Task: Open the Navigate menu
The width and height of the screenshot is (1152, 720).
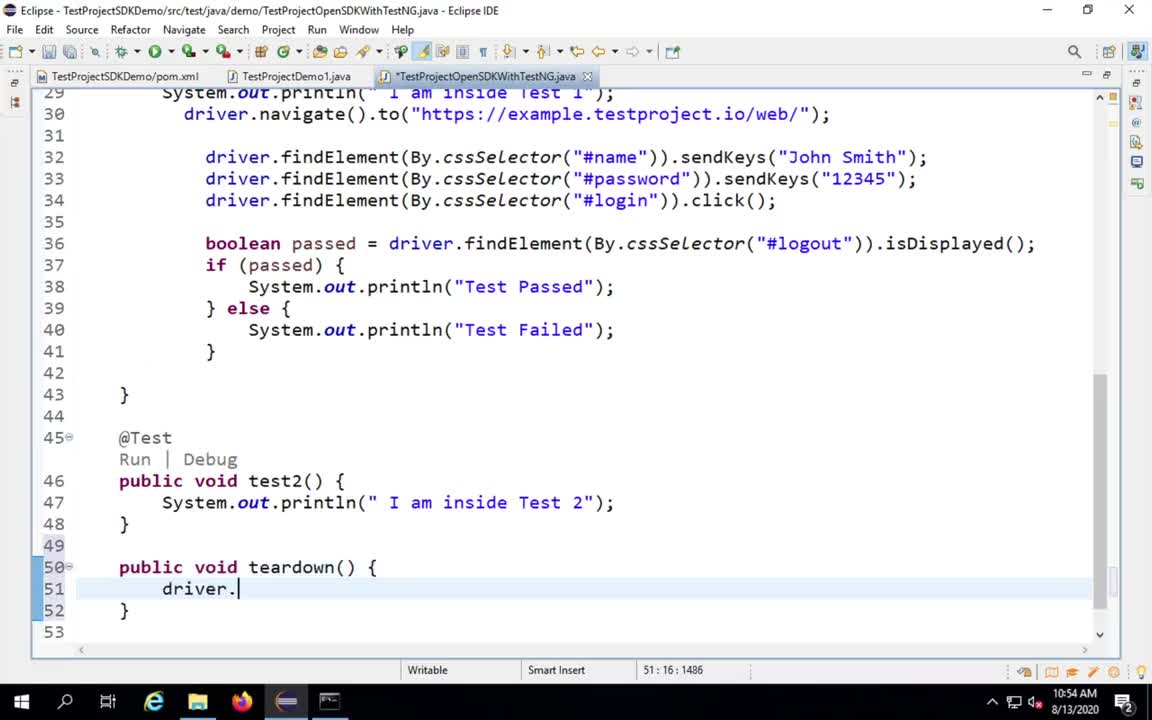Action: [x=184, y=29]
